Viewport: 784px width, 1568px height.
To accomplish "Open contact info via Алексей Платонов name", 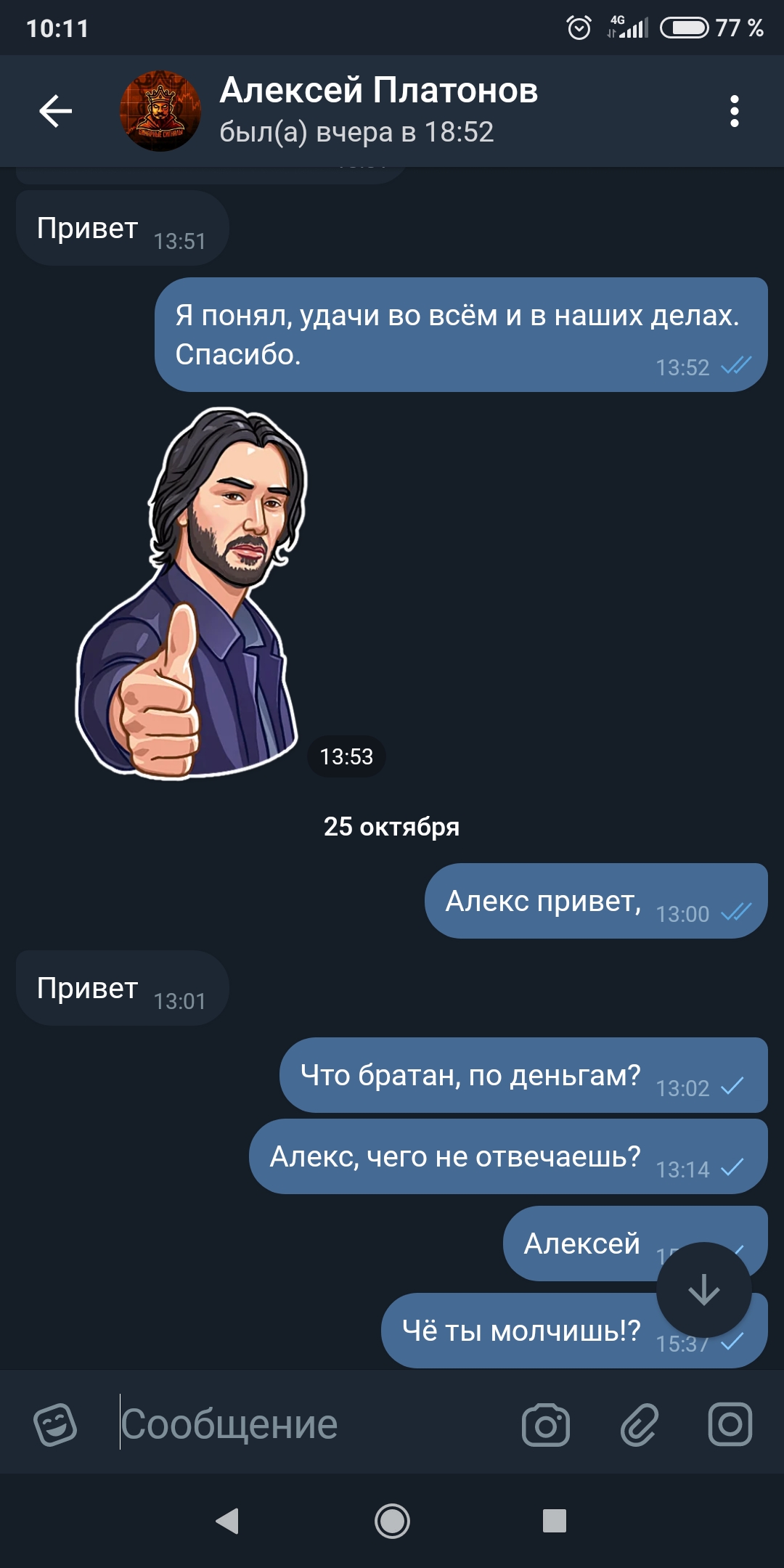I will 379,90.
